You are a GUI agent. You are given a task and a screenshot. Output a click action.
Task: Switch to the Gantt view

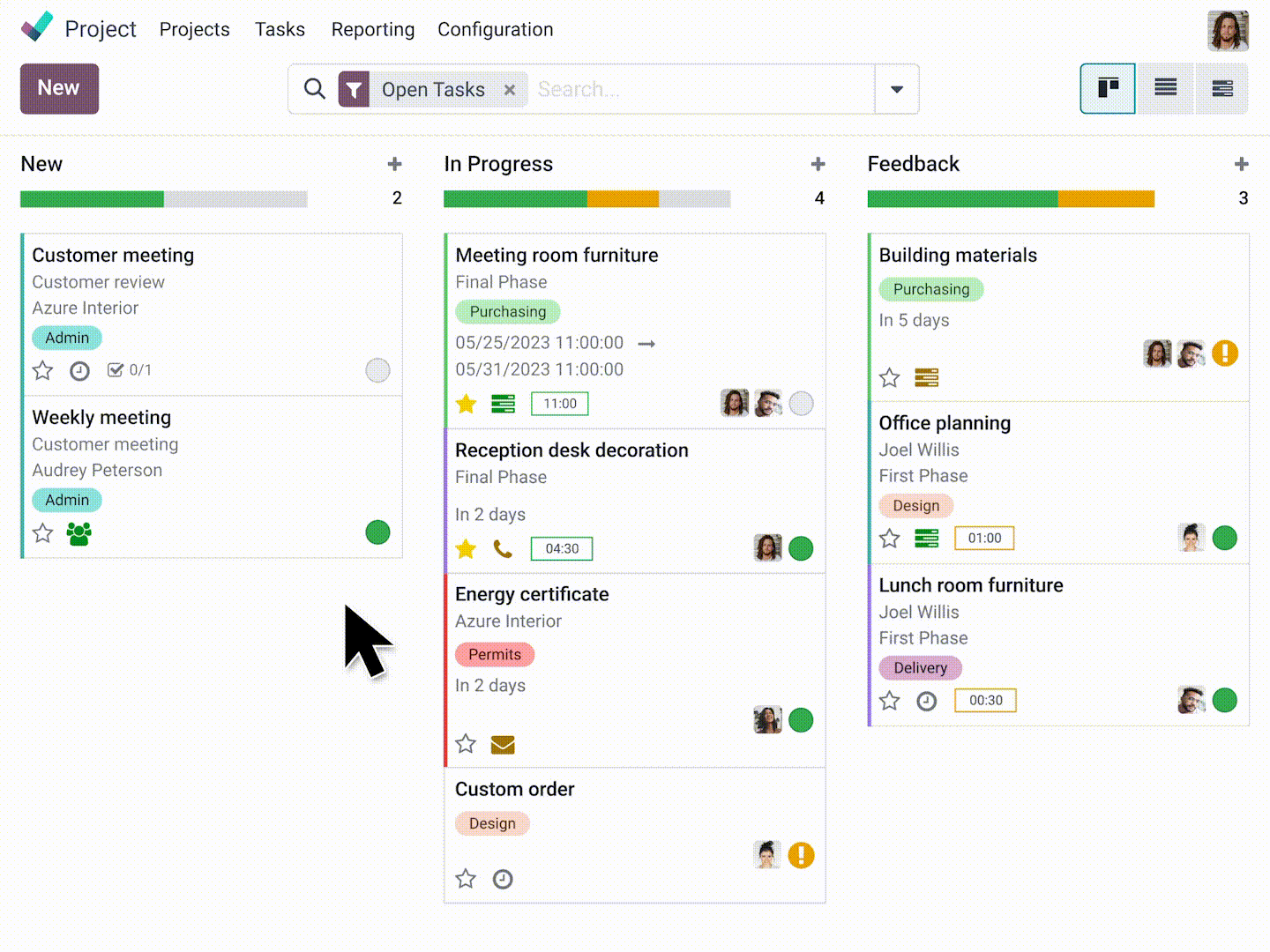[1221, 88]
